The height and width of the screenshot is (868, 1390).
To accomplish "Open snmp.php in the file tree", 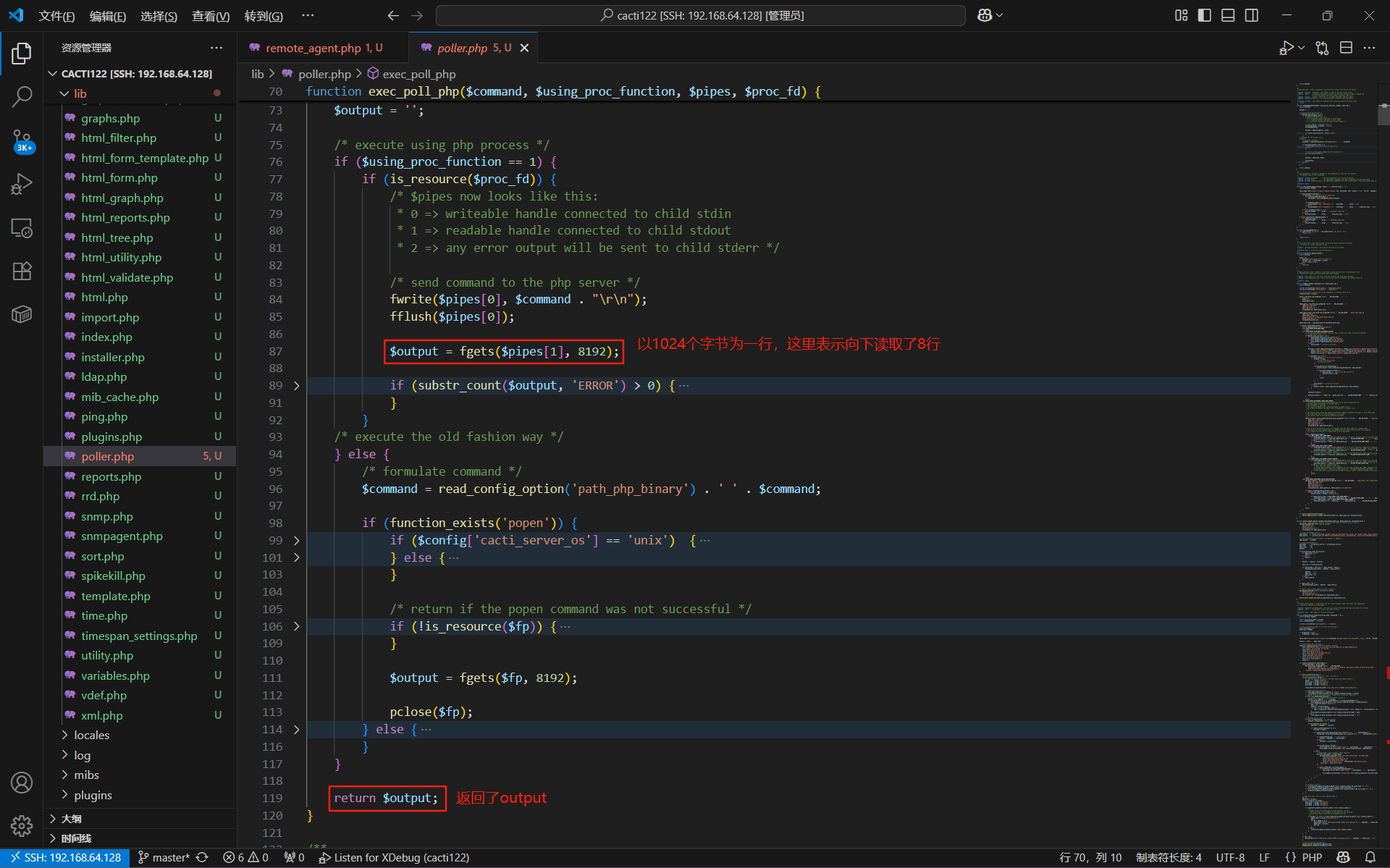I will click(x=140, y=516).
